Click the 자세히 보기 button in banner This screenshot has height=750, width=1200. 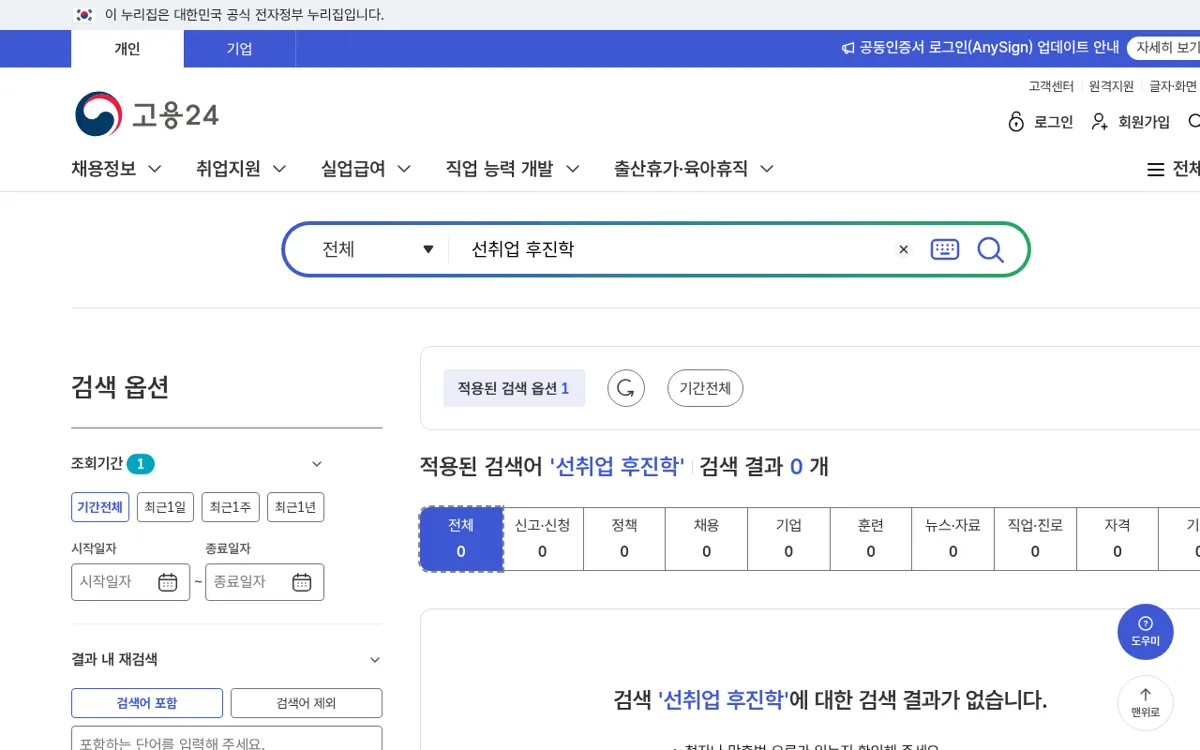click(x=1164, y=48)
